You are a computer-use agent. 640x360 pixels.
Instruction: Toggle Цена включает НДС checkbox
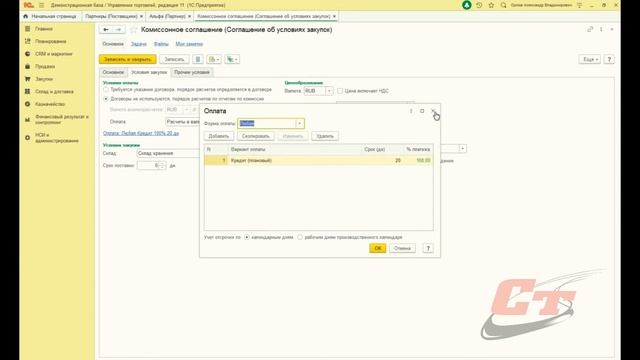(x=340, y=91)
